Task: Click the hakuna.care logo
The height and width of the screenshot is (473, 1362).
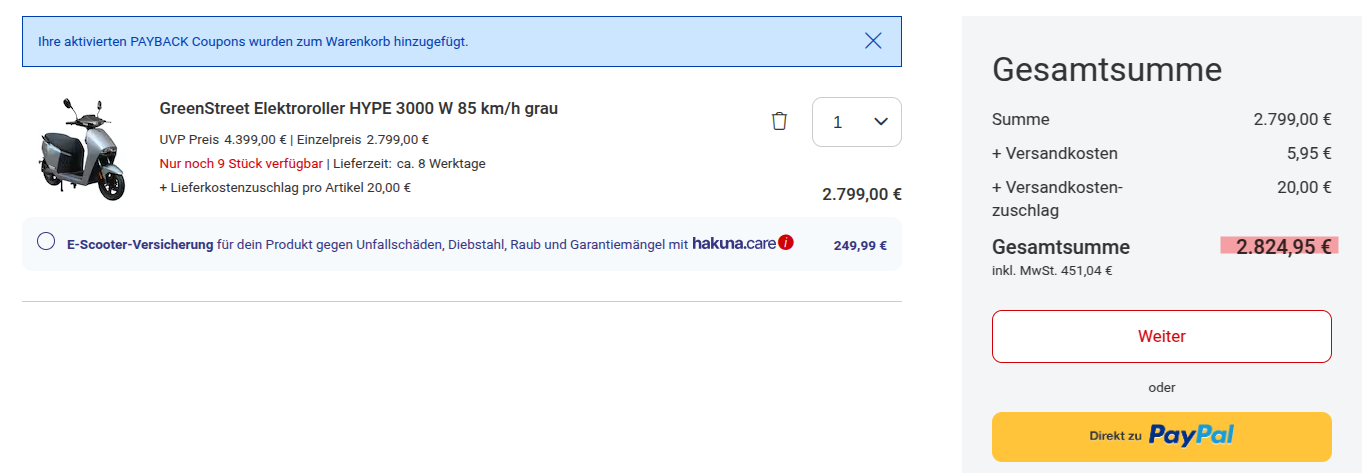Action: 733,243
